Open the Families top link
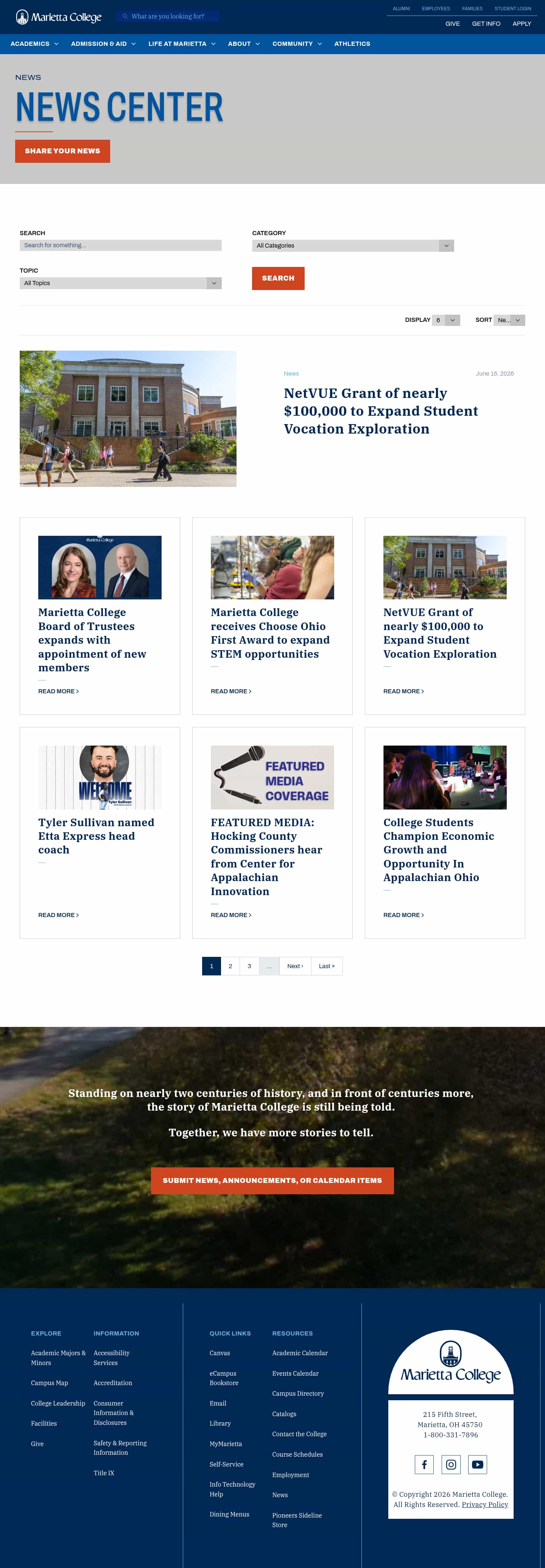545x1568 pixels. (x=472, y=9)
